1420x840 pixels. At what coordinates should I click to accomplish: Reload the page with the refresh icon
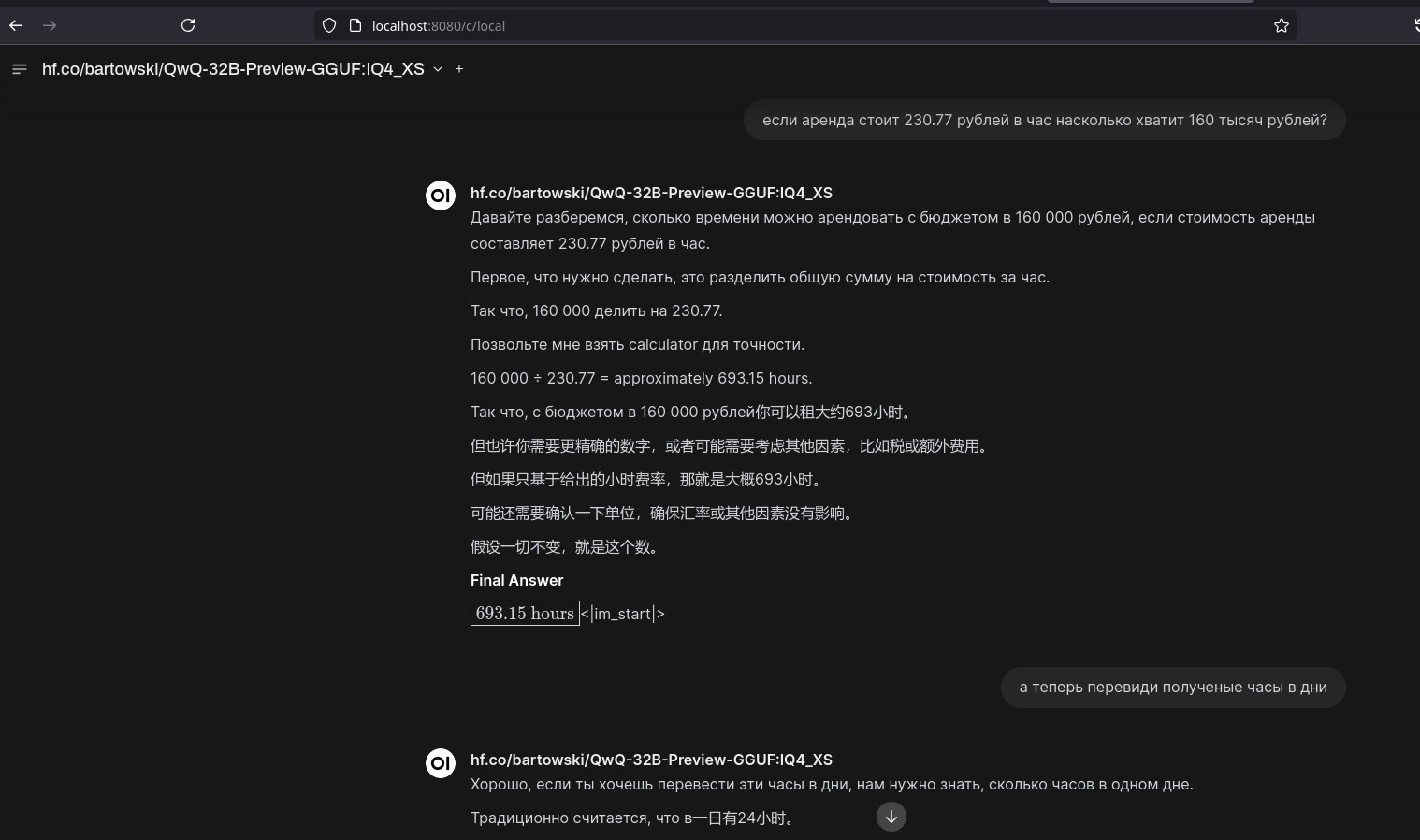188,26
